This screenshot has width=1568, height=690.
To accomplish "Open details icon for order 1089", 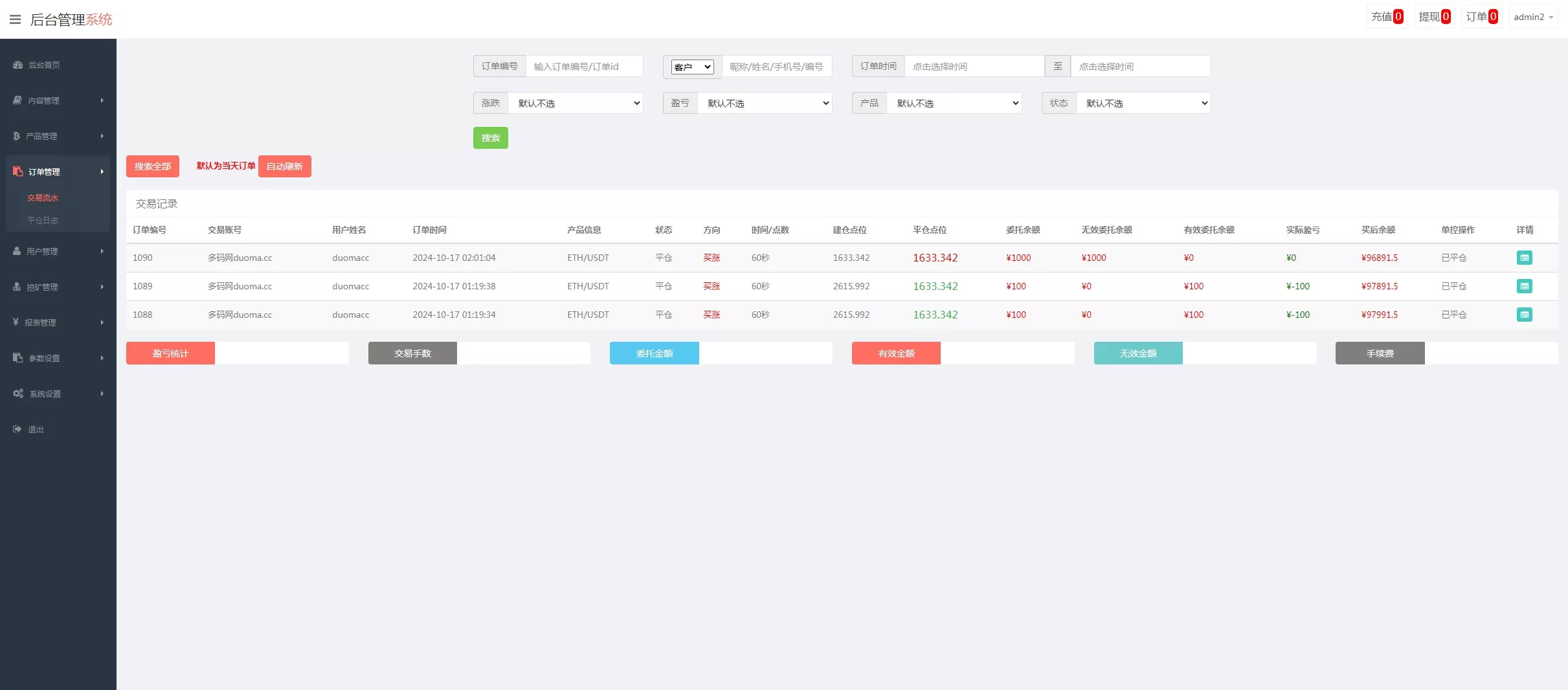I will (x=1524, y=286).
